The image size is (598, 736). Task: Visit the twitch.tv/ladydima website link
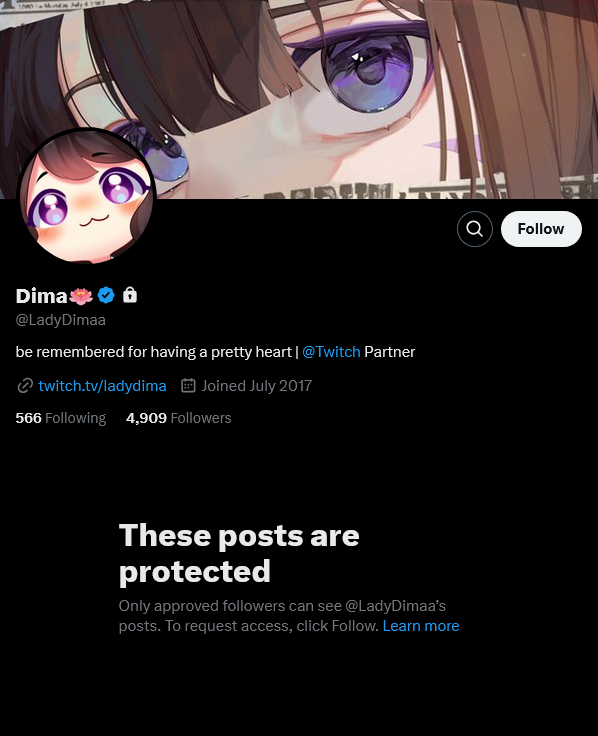[102, 386]
